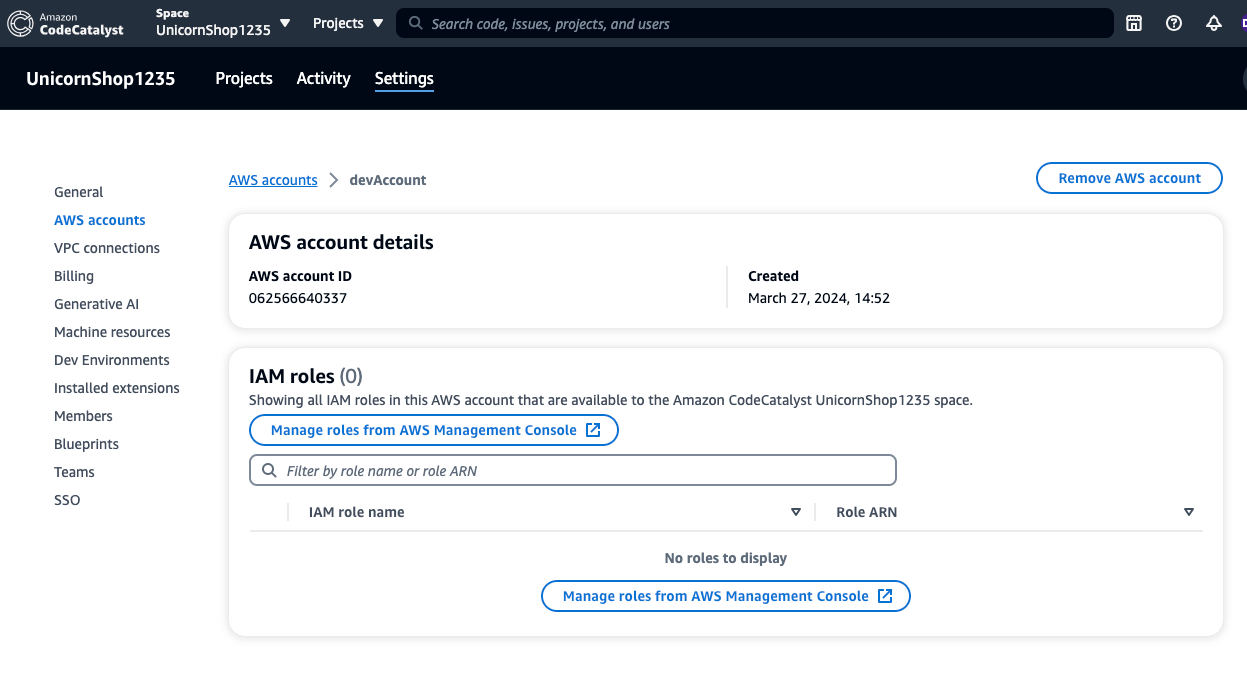Click the external link icon in upper Manage roles button
This screenshot has height=680, width=1247.
click(593, 430)
